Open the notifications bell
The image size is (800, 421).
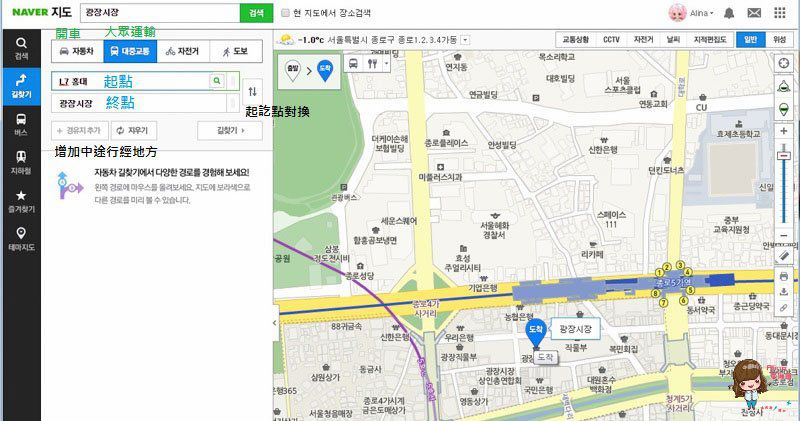[x=729, y=13]
